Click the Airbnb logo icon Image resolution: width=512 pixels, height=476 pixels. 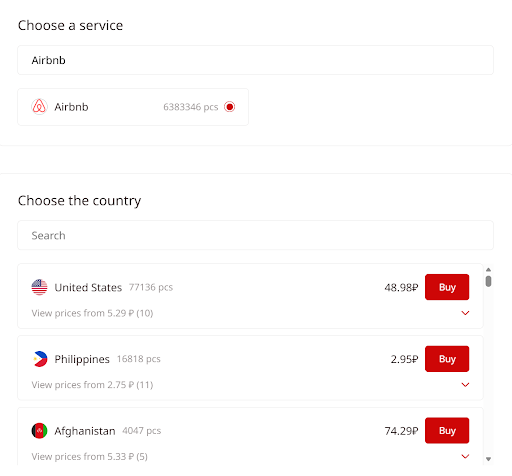(39, 107)
